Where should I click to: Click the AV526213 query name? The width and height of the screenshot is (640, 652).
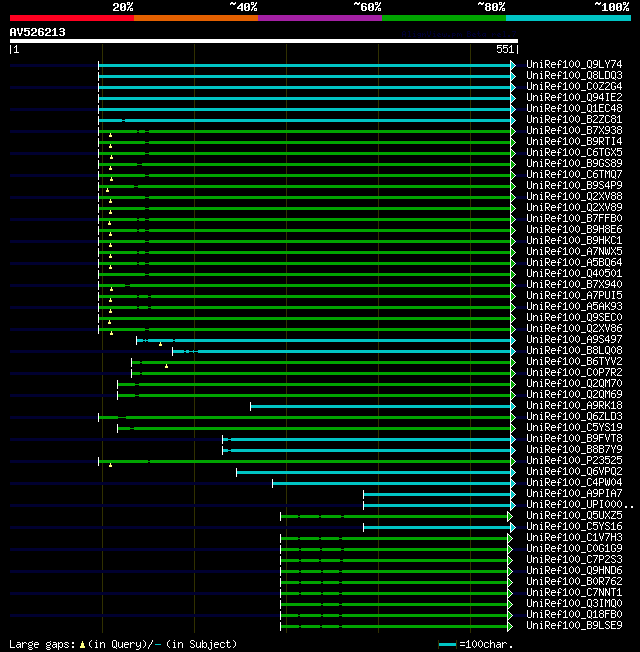(37, 32)
